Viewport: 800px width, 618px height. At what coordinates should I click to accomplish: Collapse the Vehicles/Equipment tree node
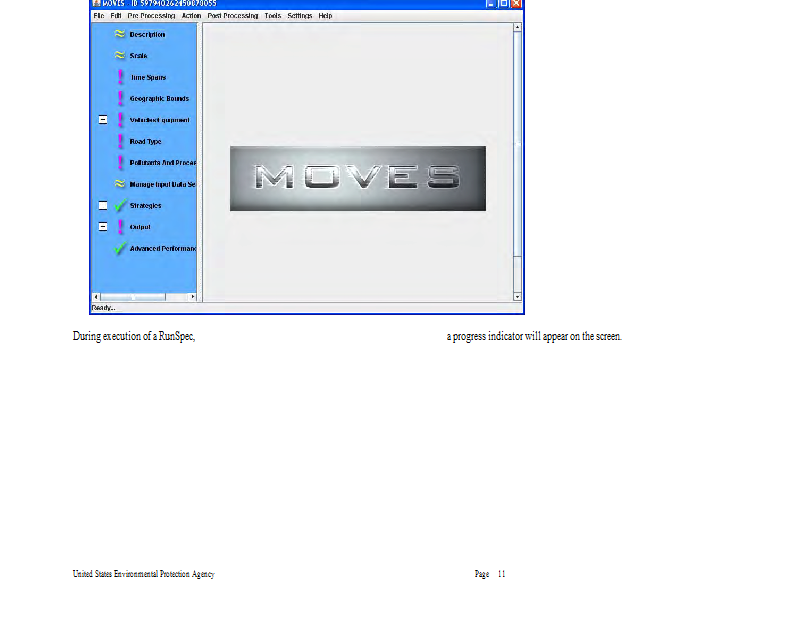(x=103, y=120)
